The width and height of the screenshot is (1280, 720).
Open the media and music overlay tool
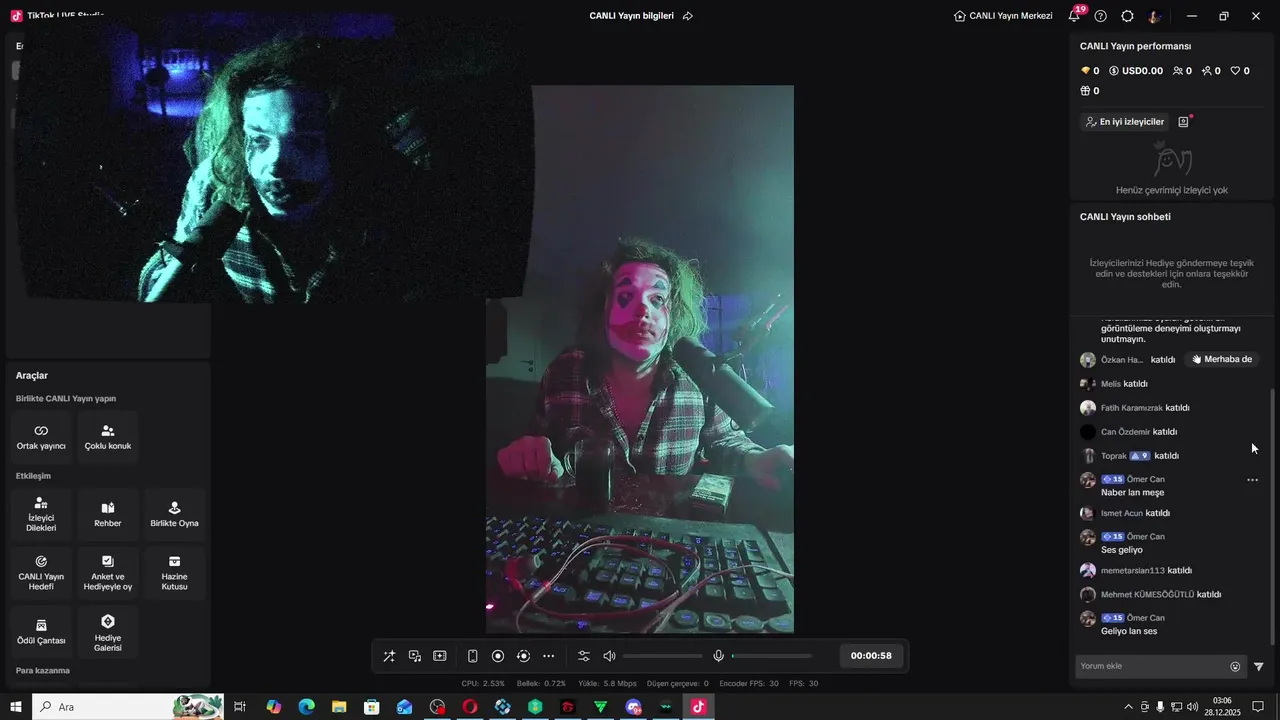[x=415, y=656]
